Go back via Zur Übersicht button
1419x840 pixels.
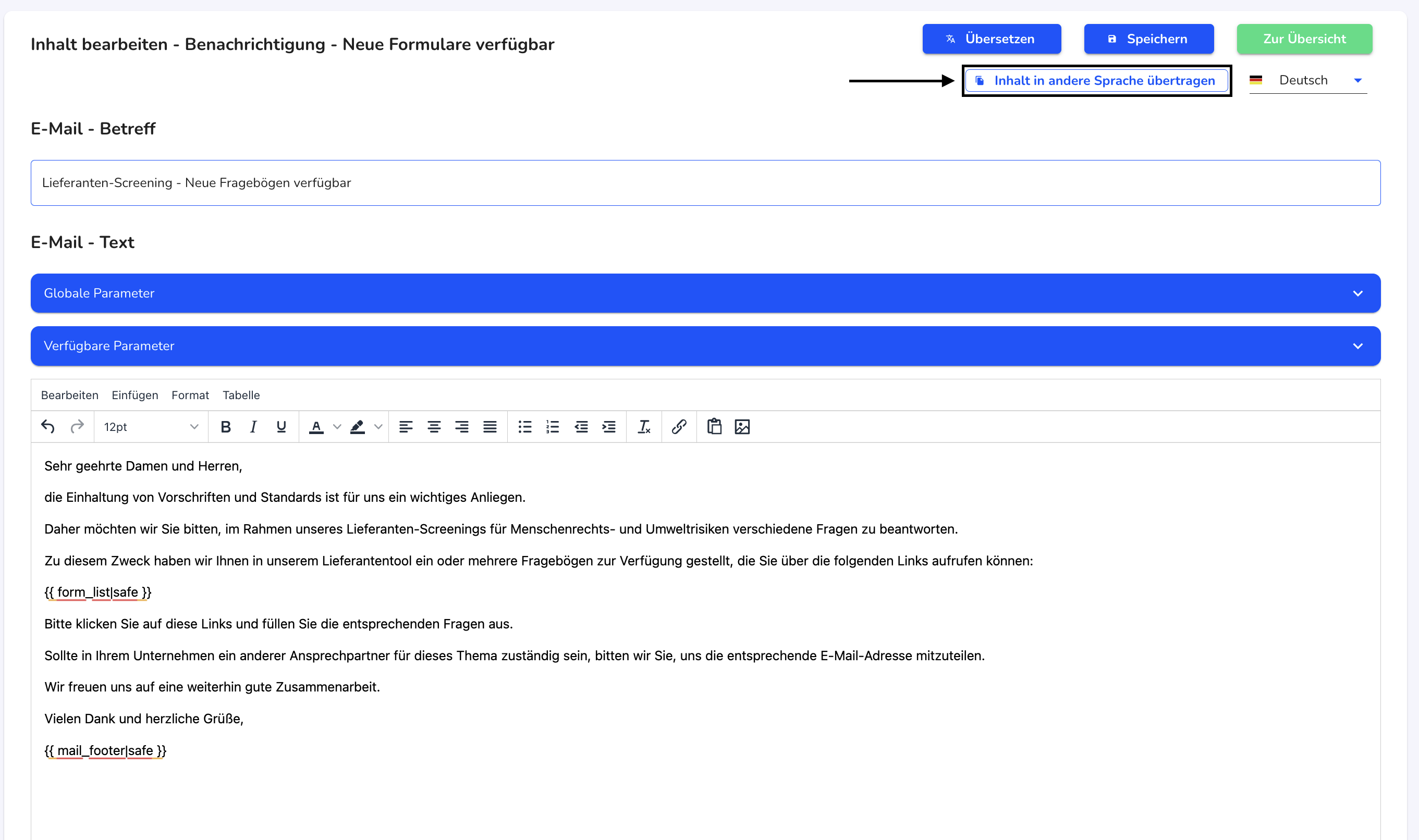1304,39
